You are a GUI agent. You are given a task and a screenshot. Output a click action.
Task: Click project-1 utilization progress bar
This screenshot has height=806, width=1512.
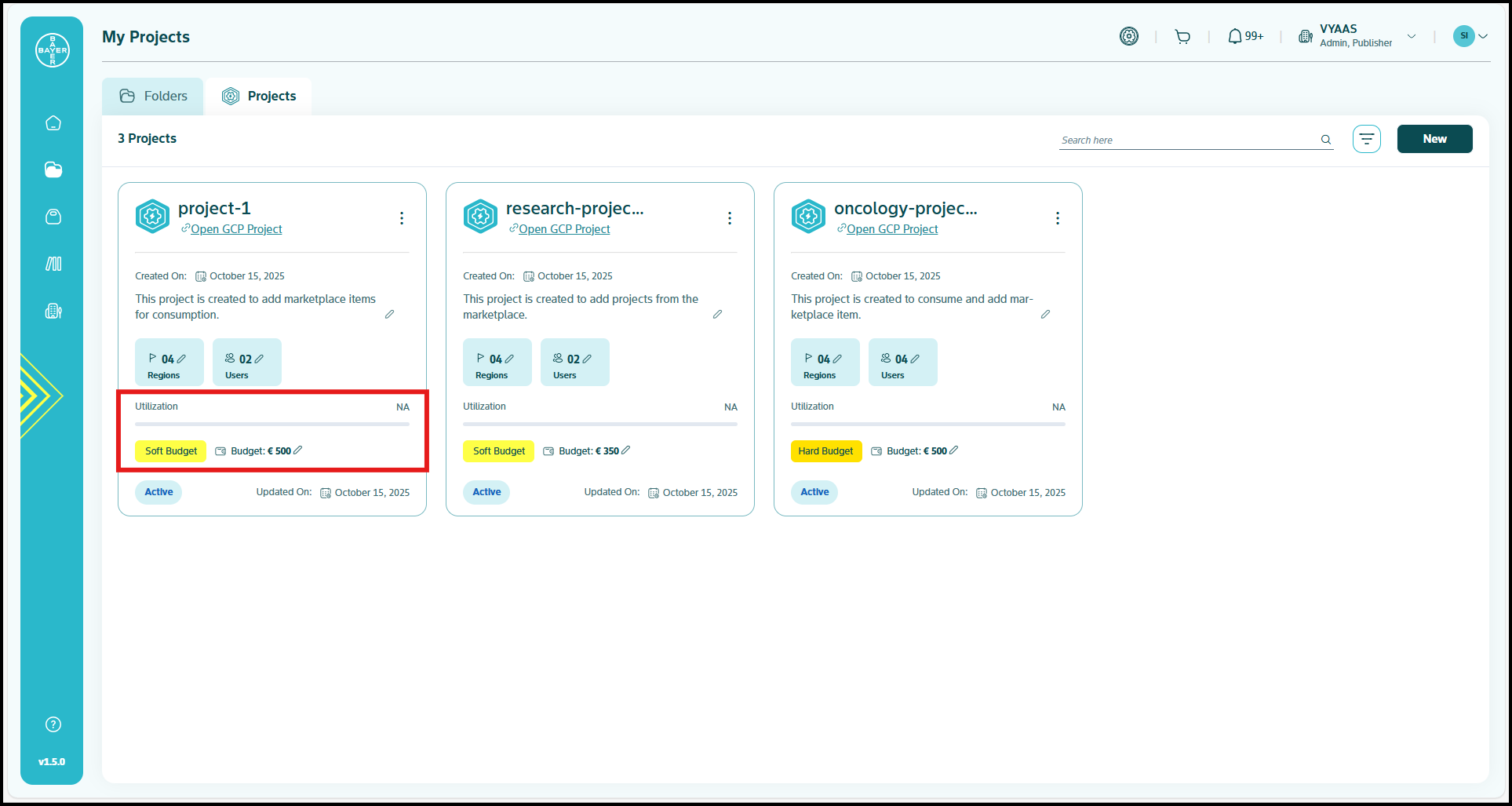pos(272,424)
